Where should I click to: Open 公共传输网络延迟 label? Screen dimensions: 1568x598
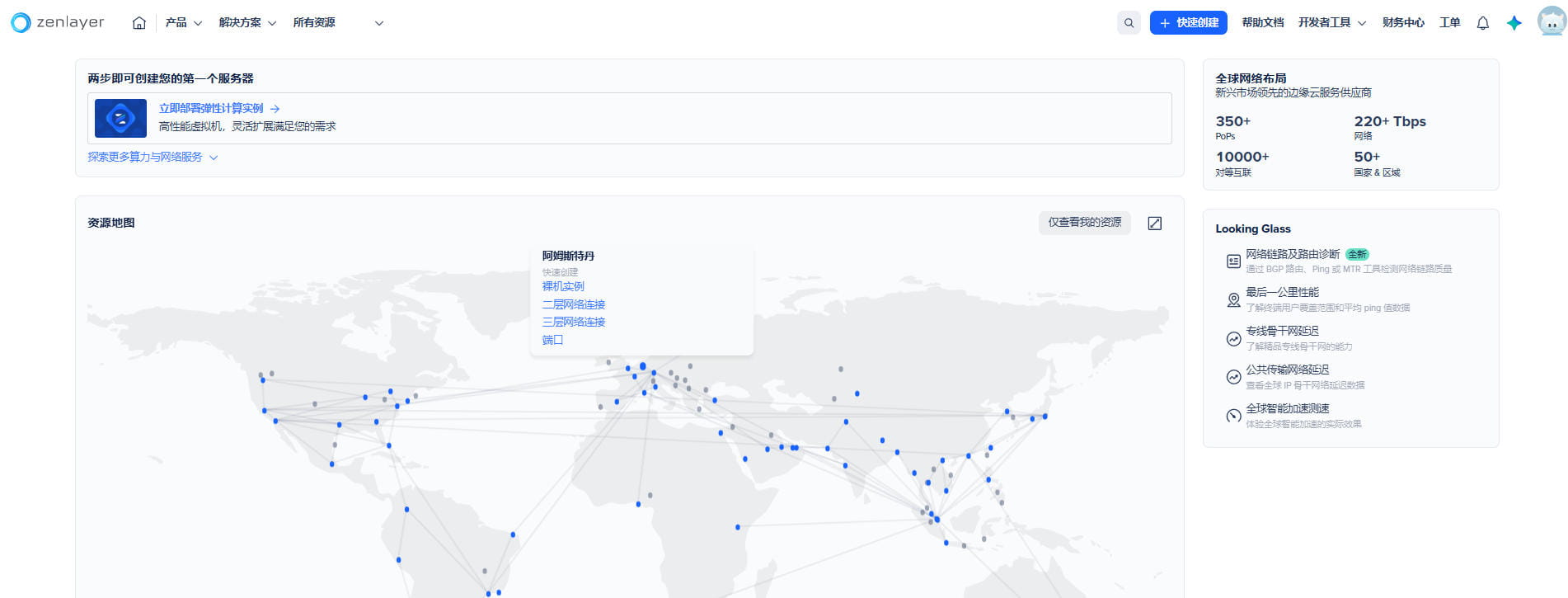pyautogui.click(x=1288, y=370)
